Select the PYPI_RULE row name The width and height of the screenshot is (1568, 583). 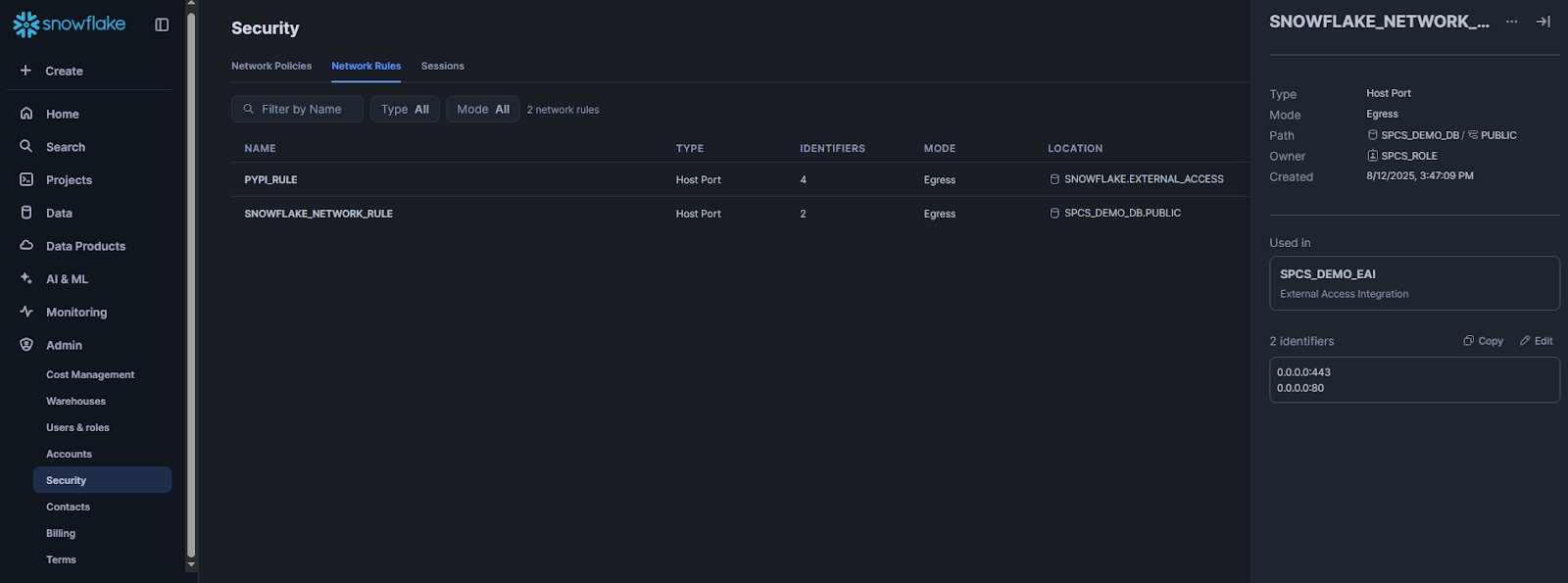coord(270,180)
